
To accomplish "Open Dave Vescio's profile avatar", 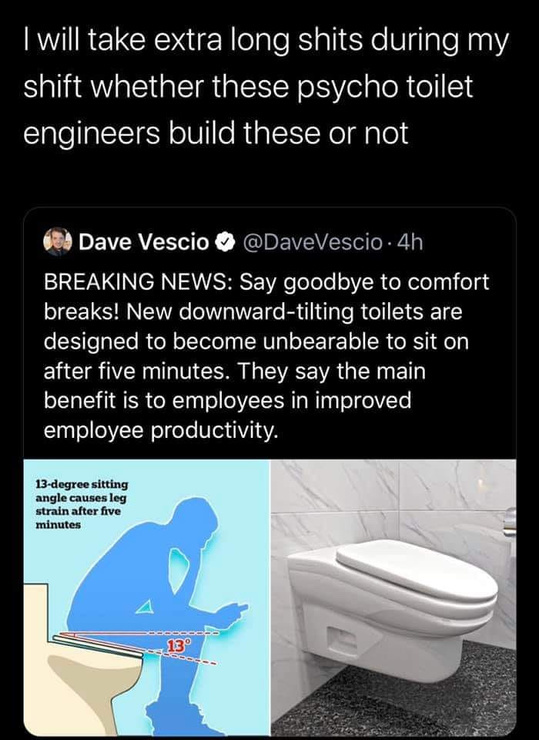I will [x=57, y=242].
